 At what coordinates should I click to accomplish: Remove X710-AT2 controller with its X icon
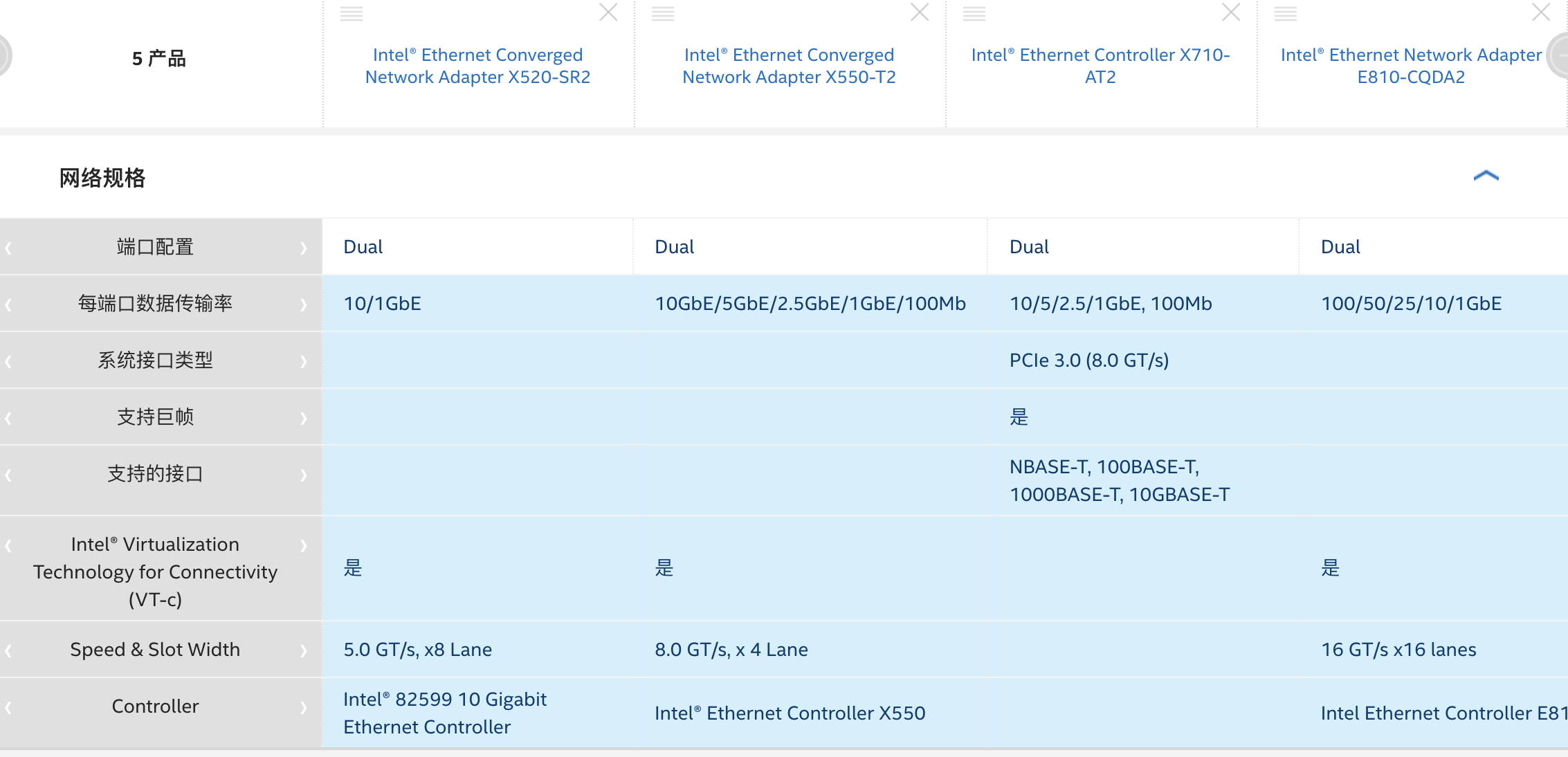point(1231,12)
